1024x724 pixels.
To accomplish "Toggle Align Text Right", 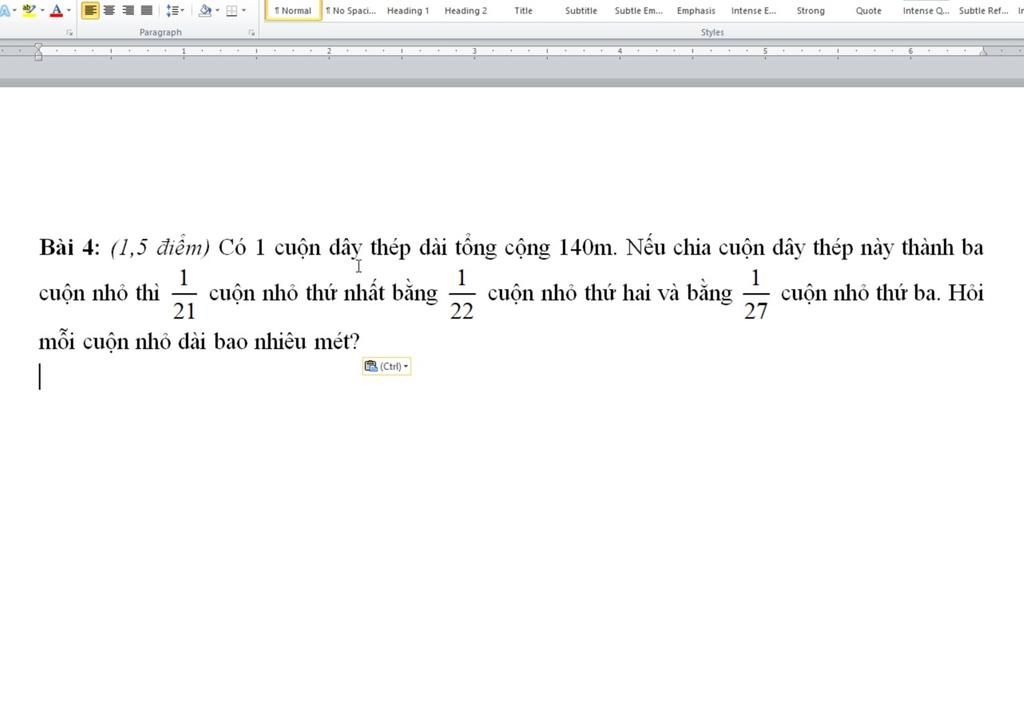I will point(128,10).
